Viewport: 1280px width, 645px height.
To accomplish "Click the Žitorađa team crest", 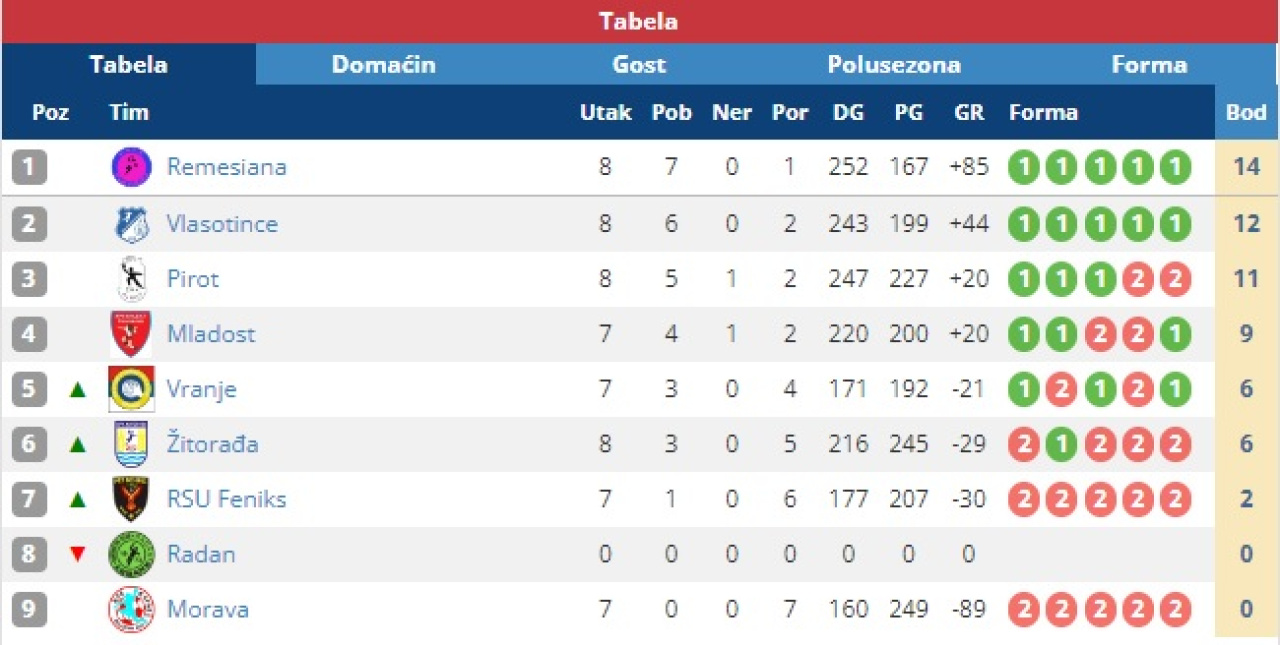I will (x=131, y=444).
